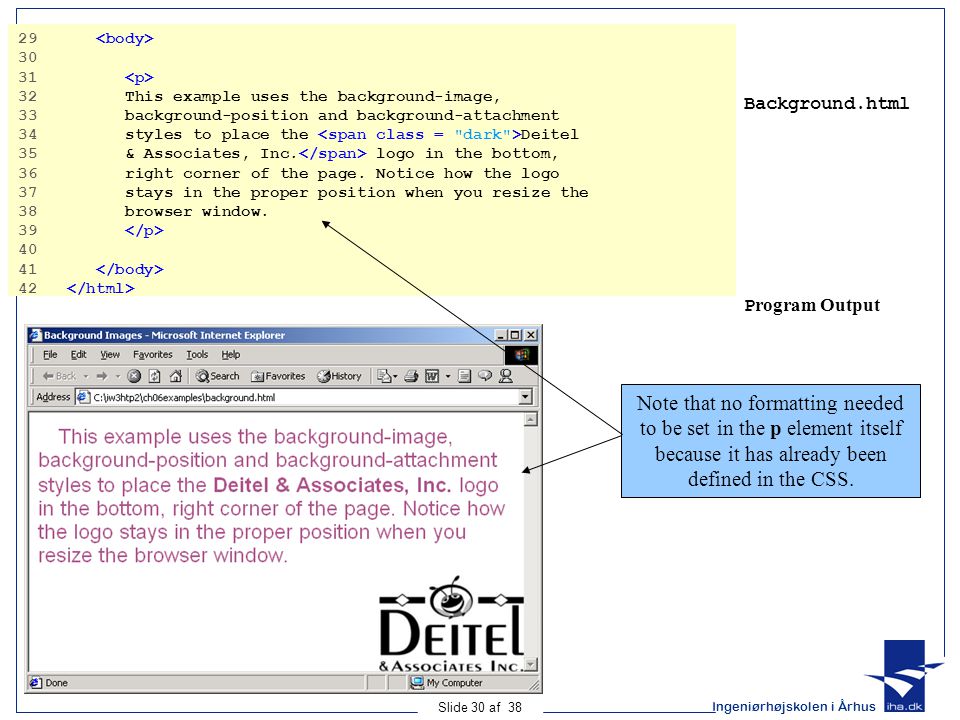Click the blue note box about p element
Image resolution: width=960 pixels, height=720 pixels.
point(770,441)
